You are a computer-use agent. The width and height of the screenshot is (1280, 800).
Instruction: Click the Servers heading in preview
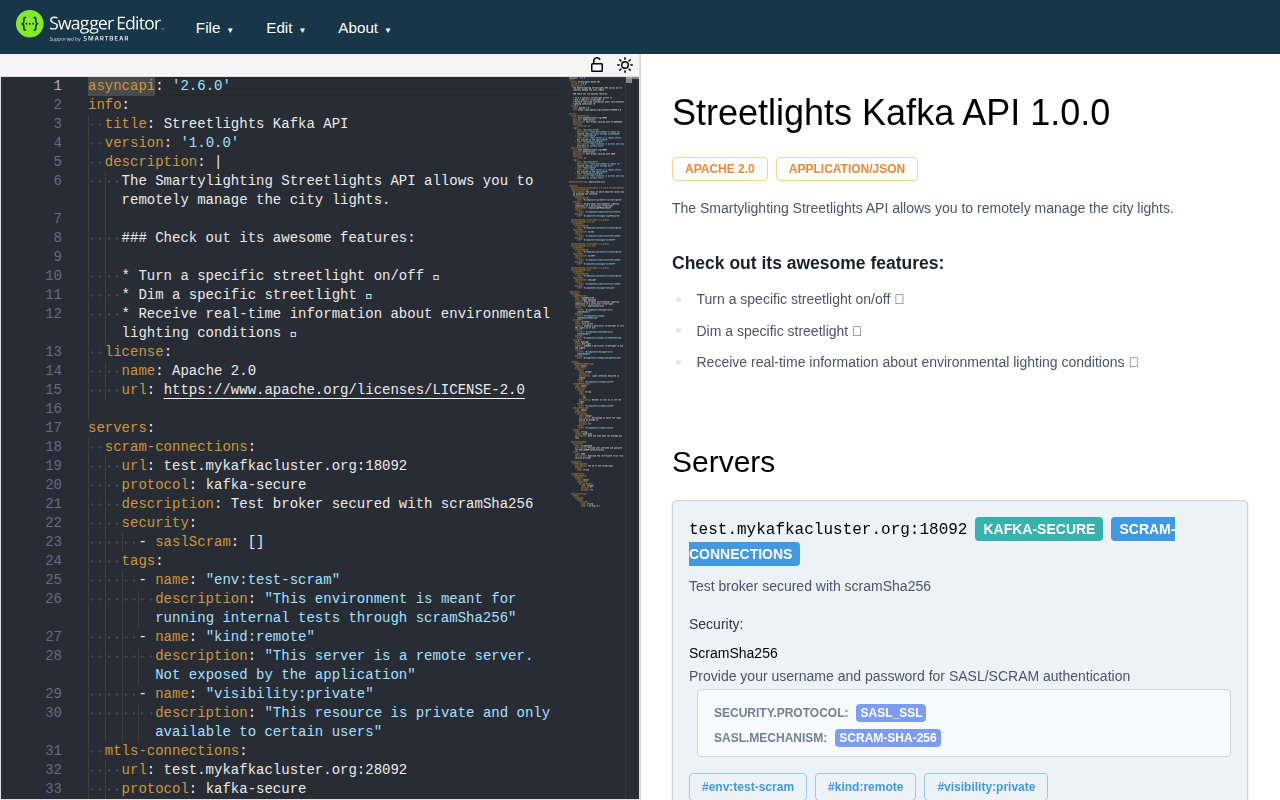[723, 462]
